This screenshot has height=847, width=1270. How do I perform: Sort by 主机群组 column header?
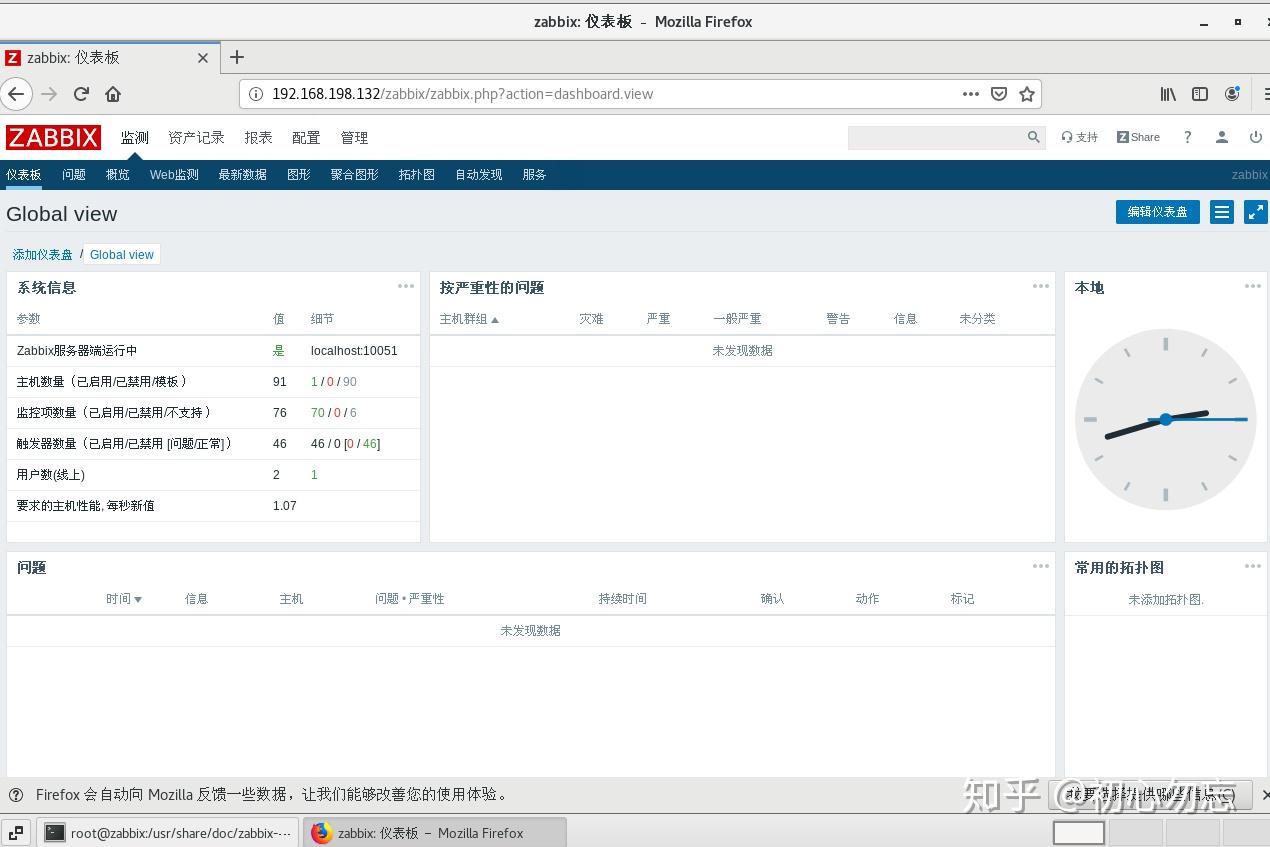click(469, 319)
